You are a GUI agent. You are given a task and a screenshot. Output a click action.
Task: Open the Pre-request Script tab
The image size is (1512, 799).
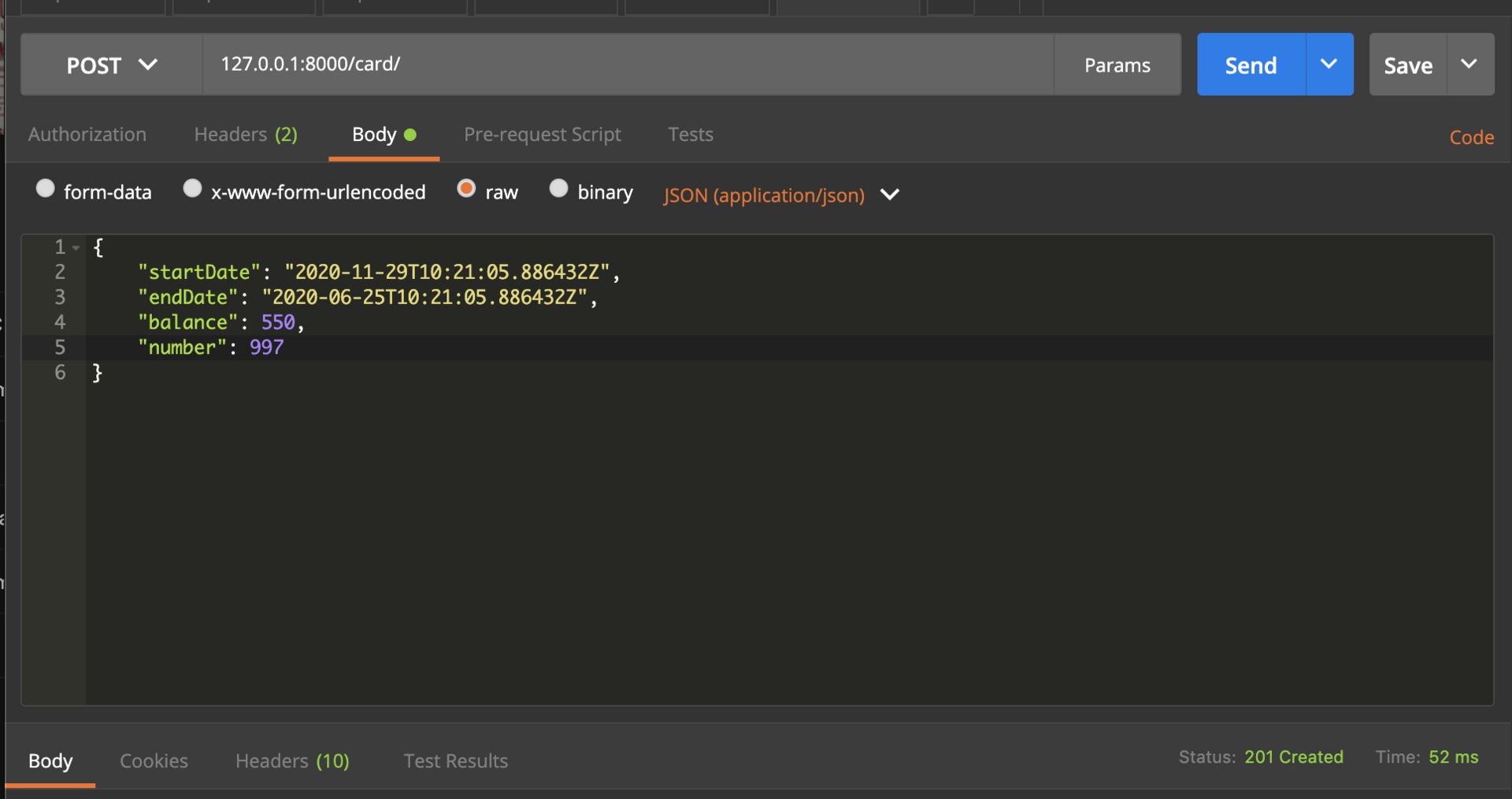[x=543, y=135]
